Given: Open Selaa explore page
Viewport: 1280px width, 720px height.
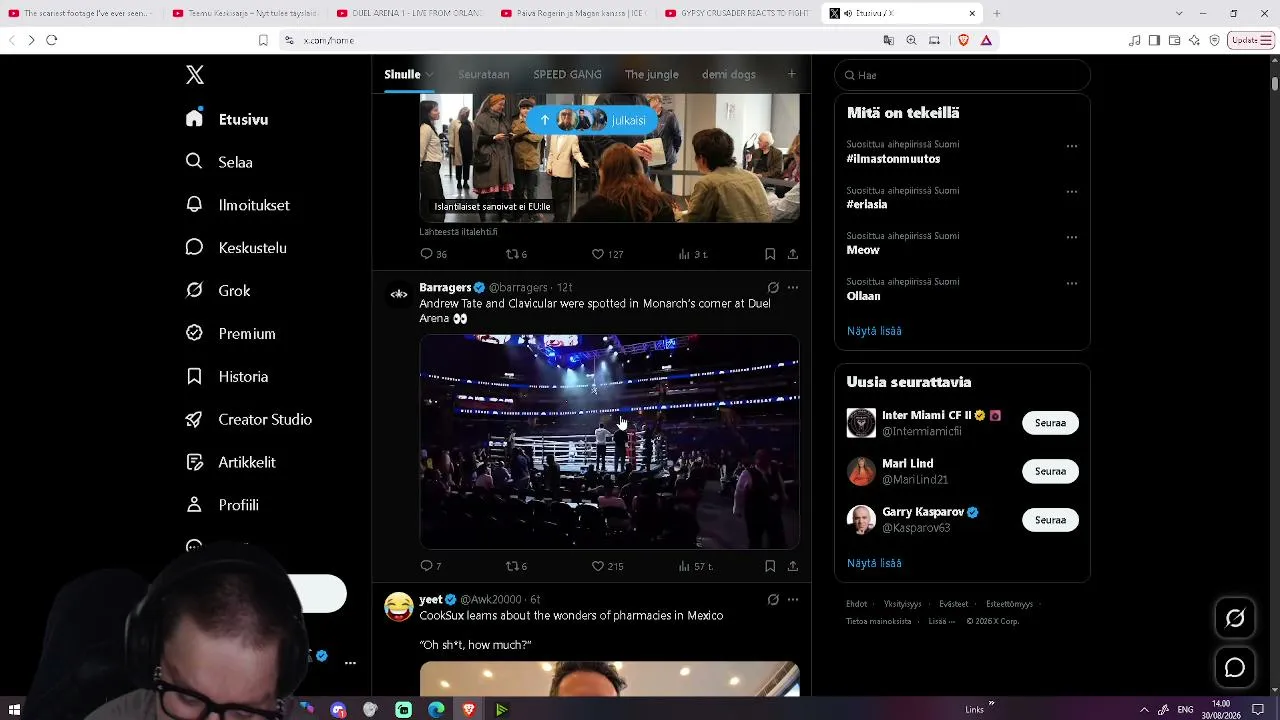Looking at the screenshot, I should click(219, 162).
